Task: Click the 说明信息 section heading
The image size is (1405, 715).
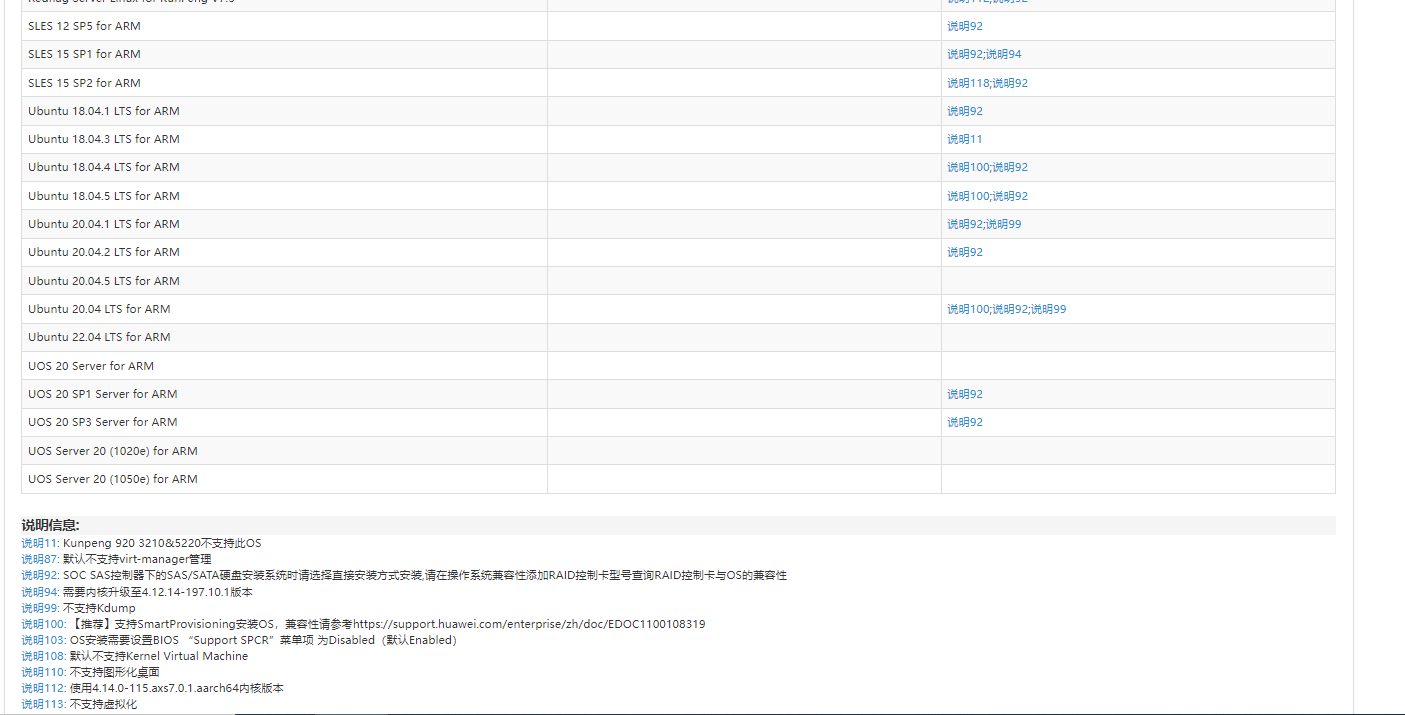Action: [51, 525]
